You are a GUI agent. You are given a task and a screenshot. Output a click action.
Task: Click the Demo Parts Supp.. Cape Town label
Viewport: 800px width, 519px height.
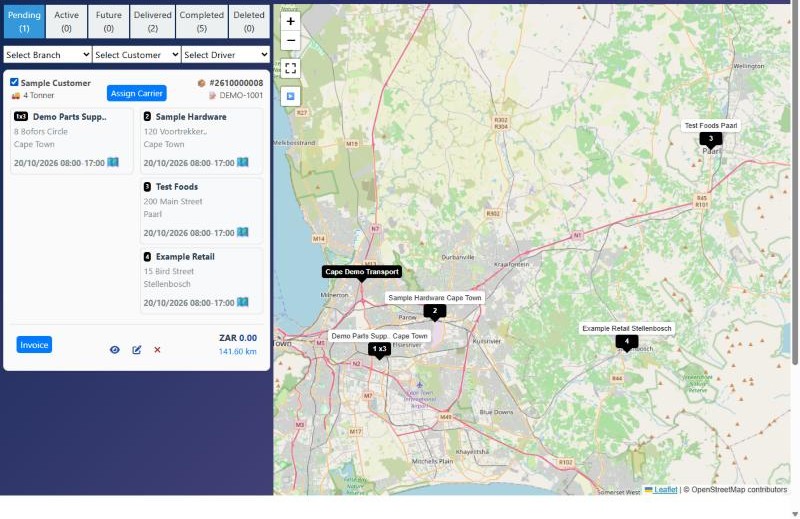tap(379, 336)
